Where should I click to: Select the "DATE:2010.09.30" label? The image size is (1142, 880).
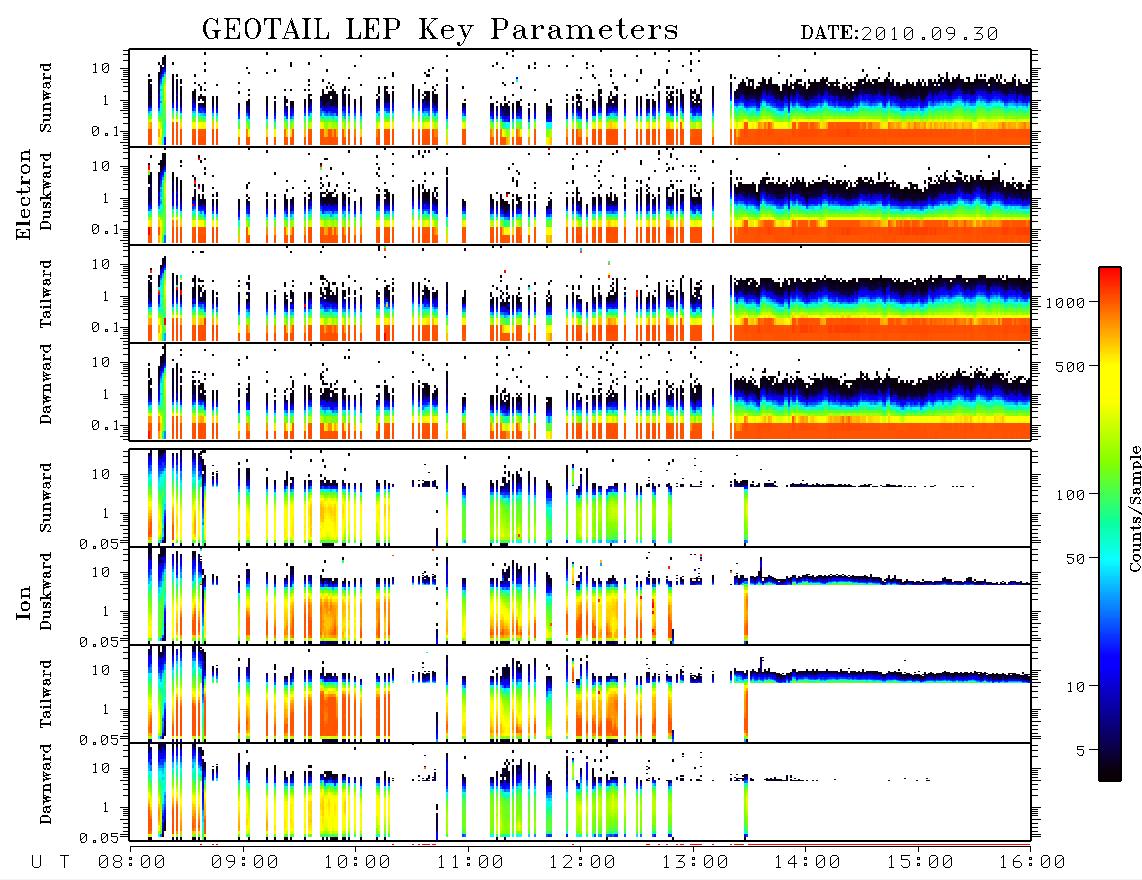pyautogui.click(x=899, y=33)
